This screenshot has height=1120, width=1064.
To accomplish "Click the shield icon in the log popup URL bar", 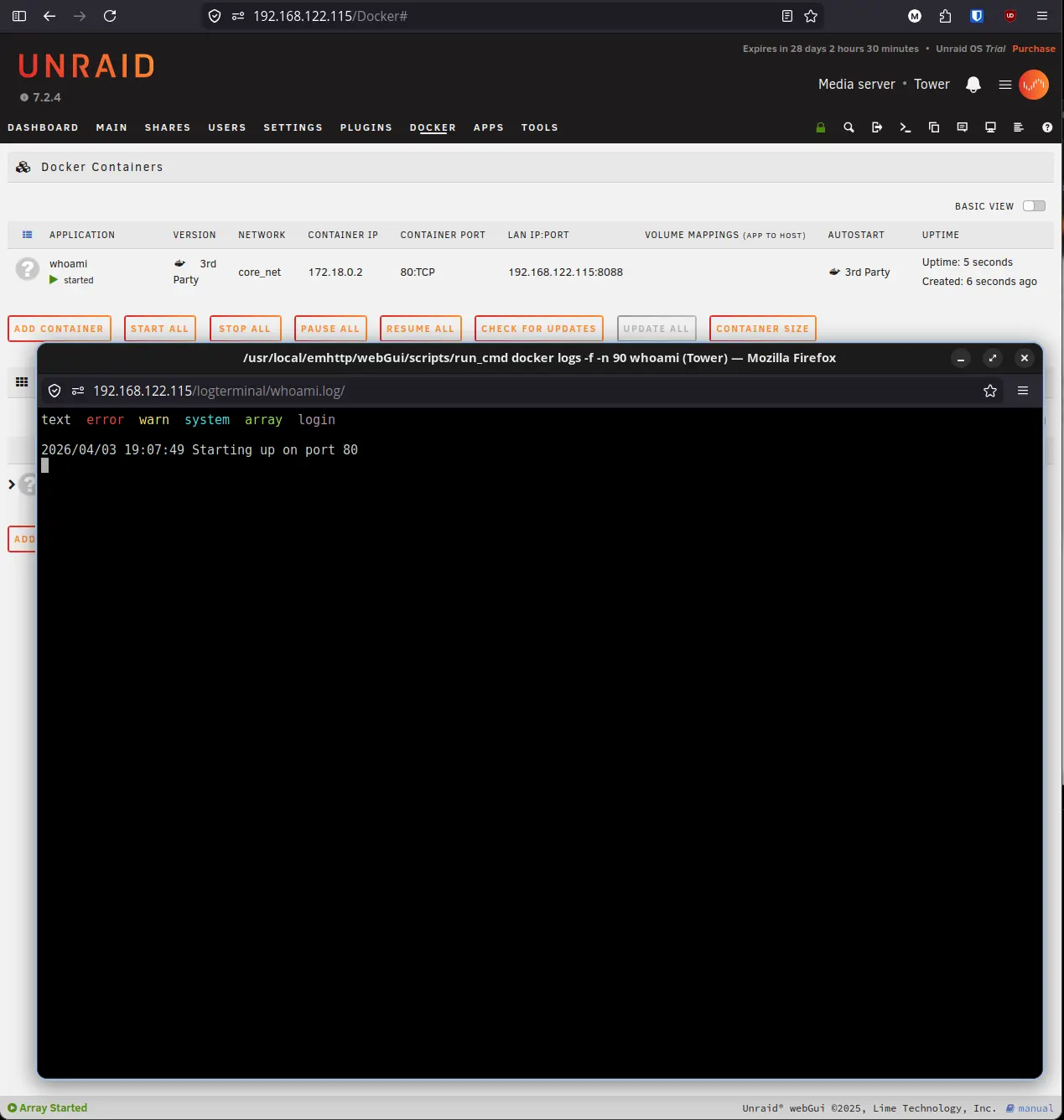I will pos(54,391).
